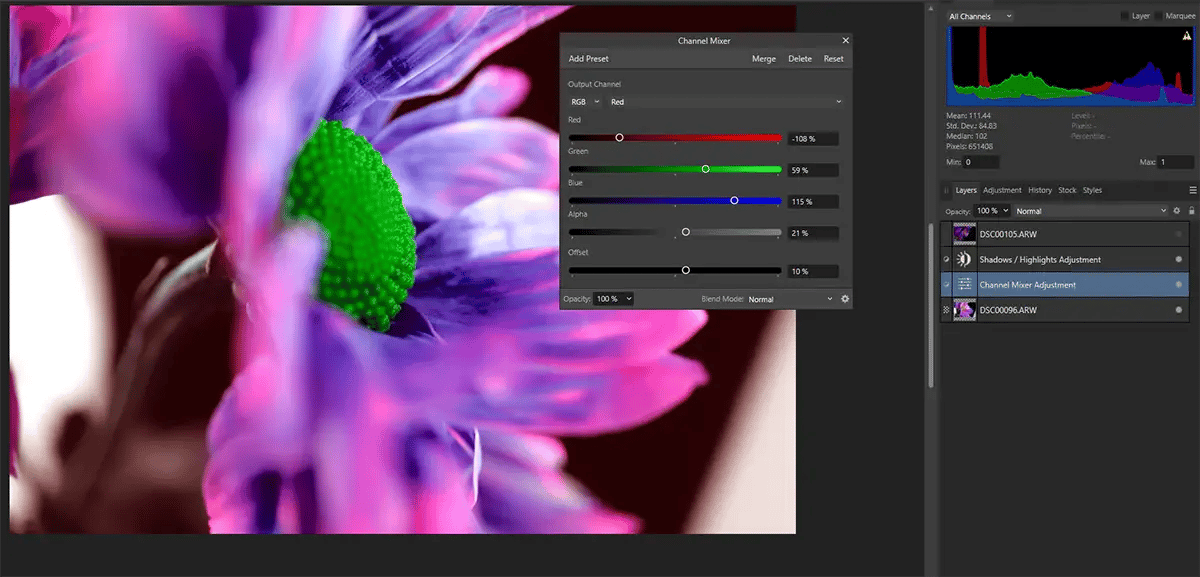Click the histogram Min input field

coord(982,162)
